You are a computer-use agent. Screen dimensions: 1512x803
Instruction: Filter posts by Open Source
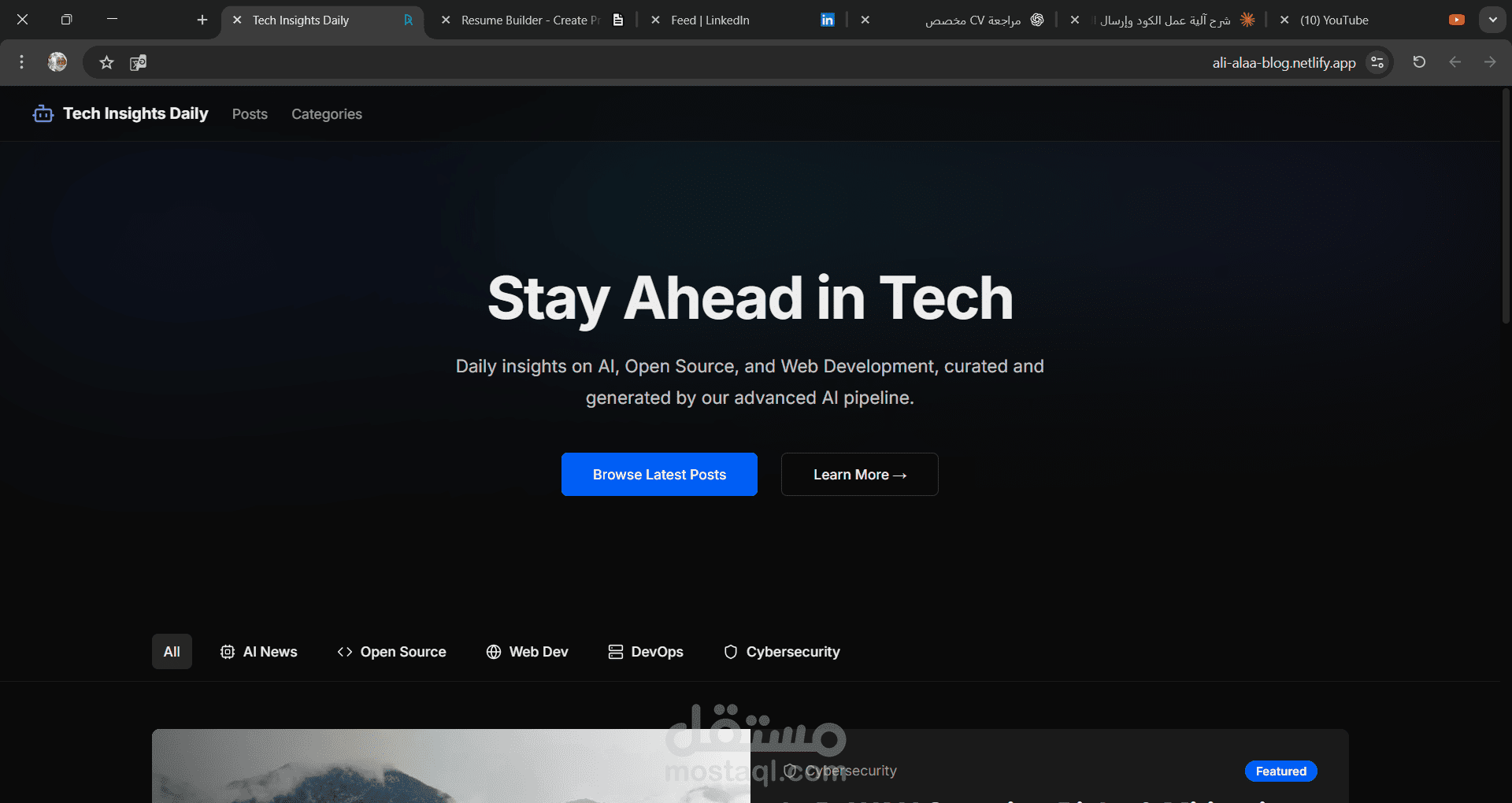tap(391, 652)
